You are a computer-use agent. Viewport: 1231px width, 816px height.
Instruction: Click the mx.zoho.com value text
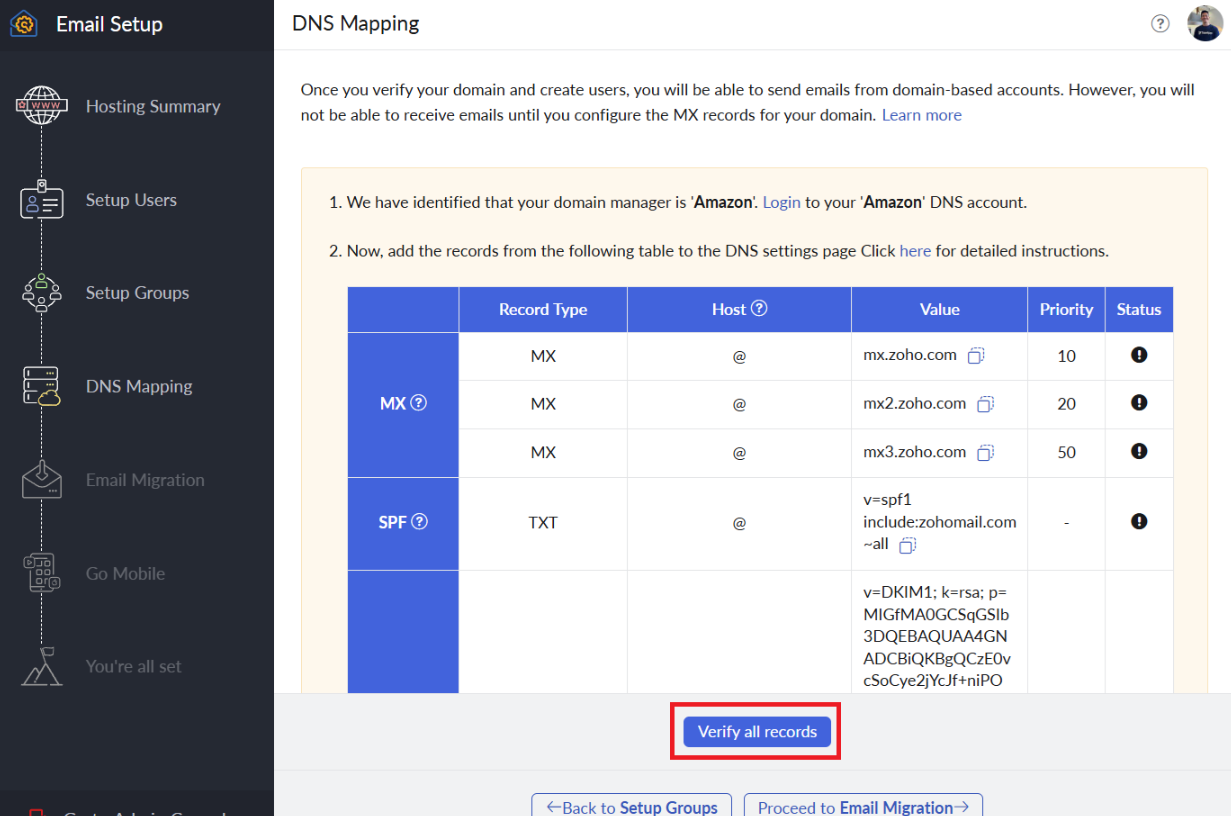pos(910,355)
